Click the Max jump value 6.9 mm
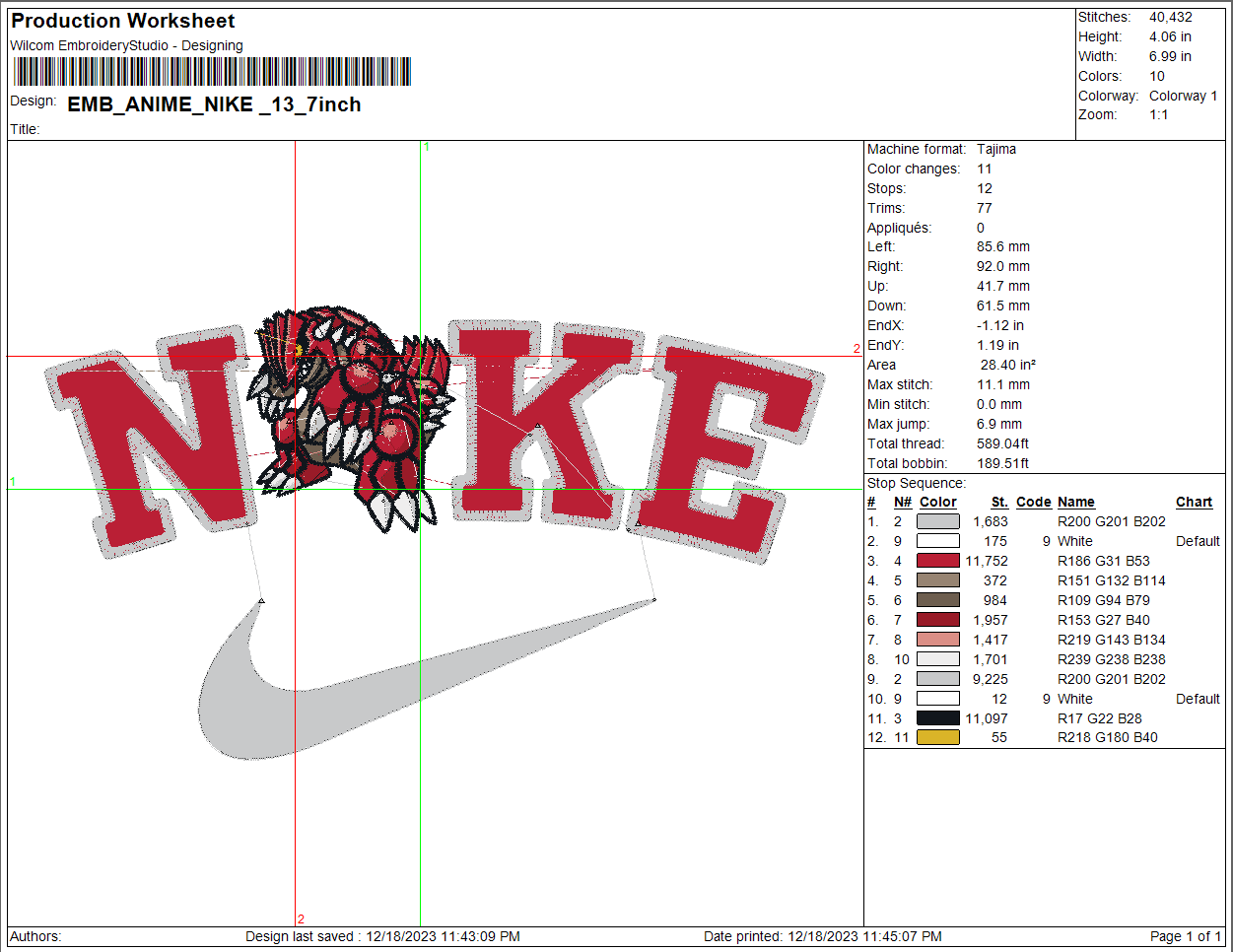This screenshot has height=952, width=1233. 999,424
